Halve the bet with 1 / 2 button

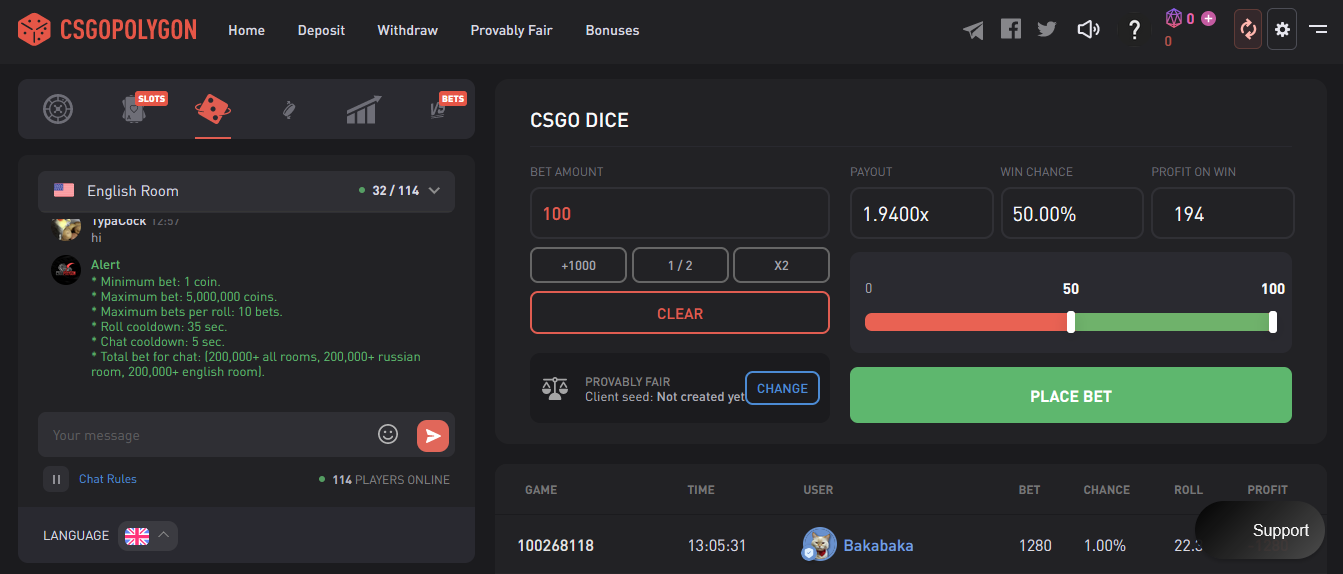[680, 265]
